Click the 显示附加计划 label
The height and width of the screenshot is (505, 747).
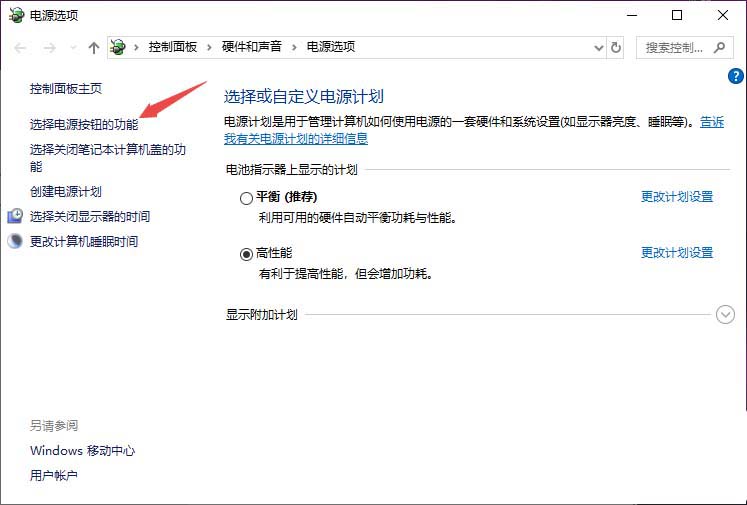pos(262,315)
